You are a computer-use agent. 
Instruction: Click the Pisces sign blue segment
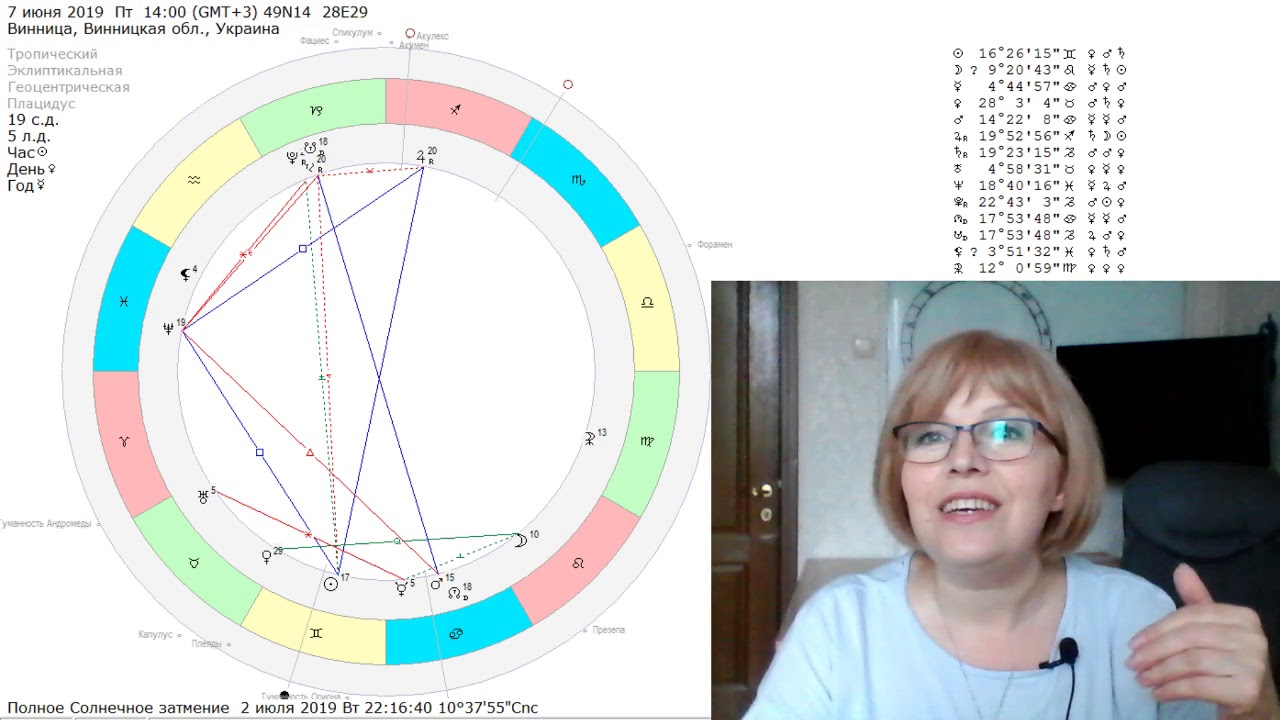click(x=124, y=301)
